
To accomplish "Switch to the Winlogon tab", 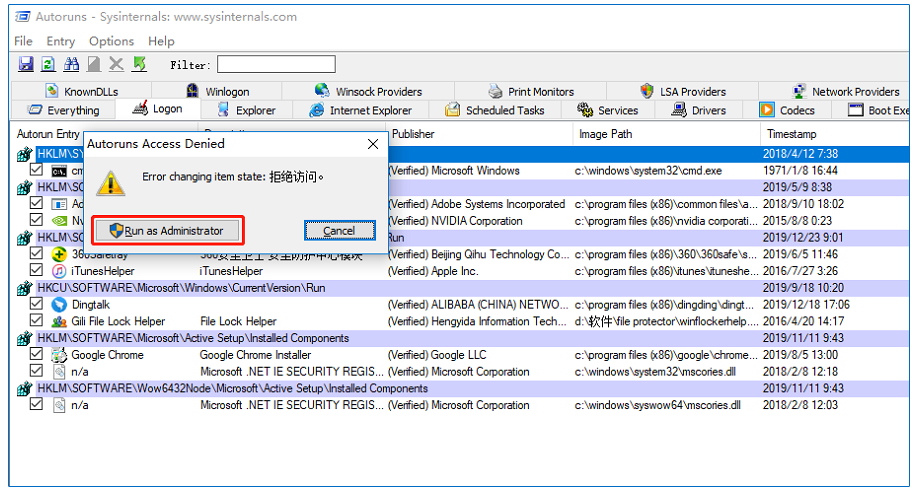I will (218, 91).
